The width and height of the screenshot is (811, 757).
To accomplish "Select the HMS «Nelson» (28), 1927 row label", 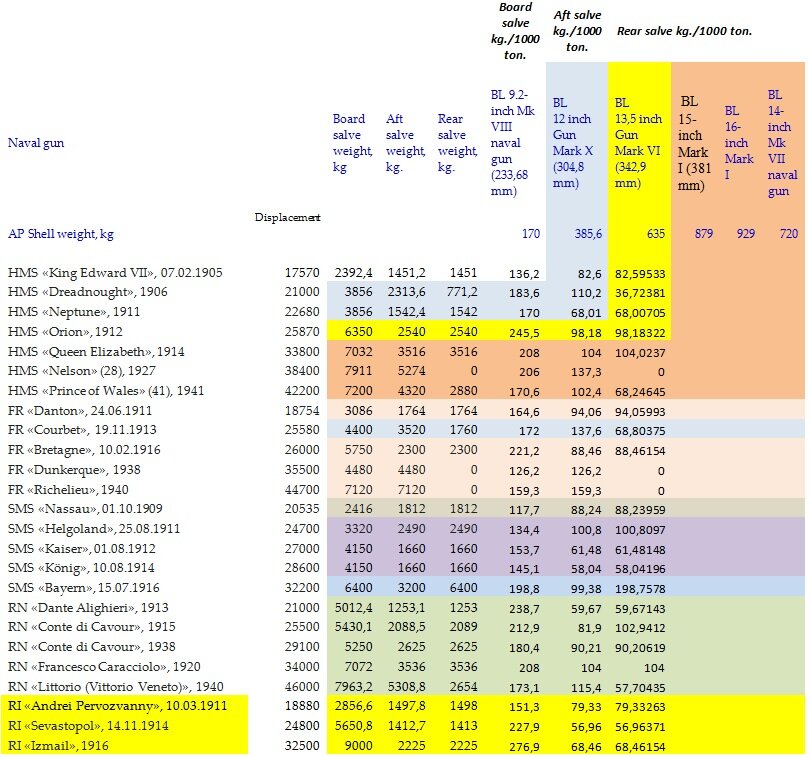I will [82, 371].
